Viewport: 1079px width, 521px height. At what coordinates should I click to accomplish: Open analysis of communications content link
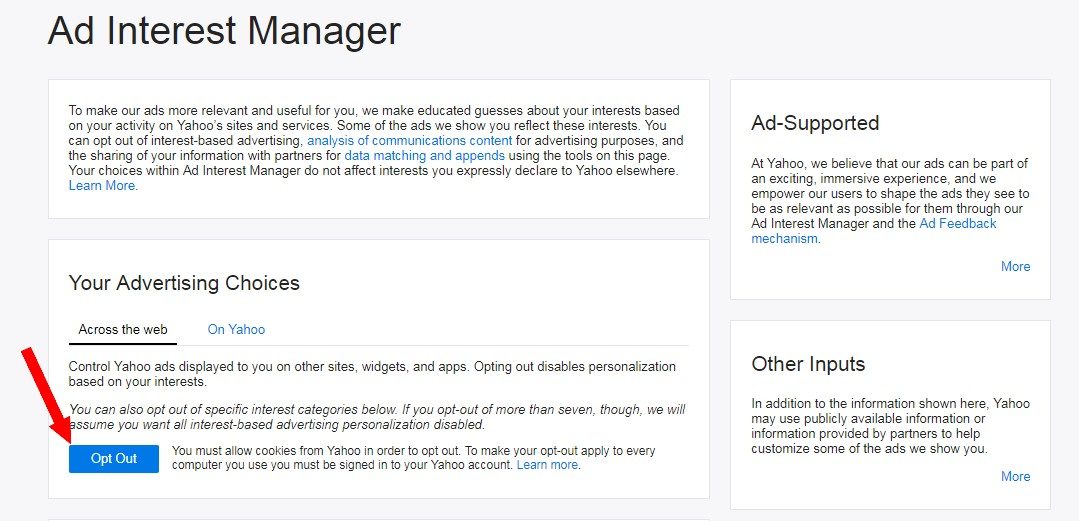pos(409,140)
